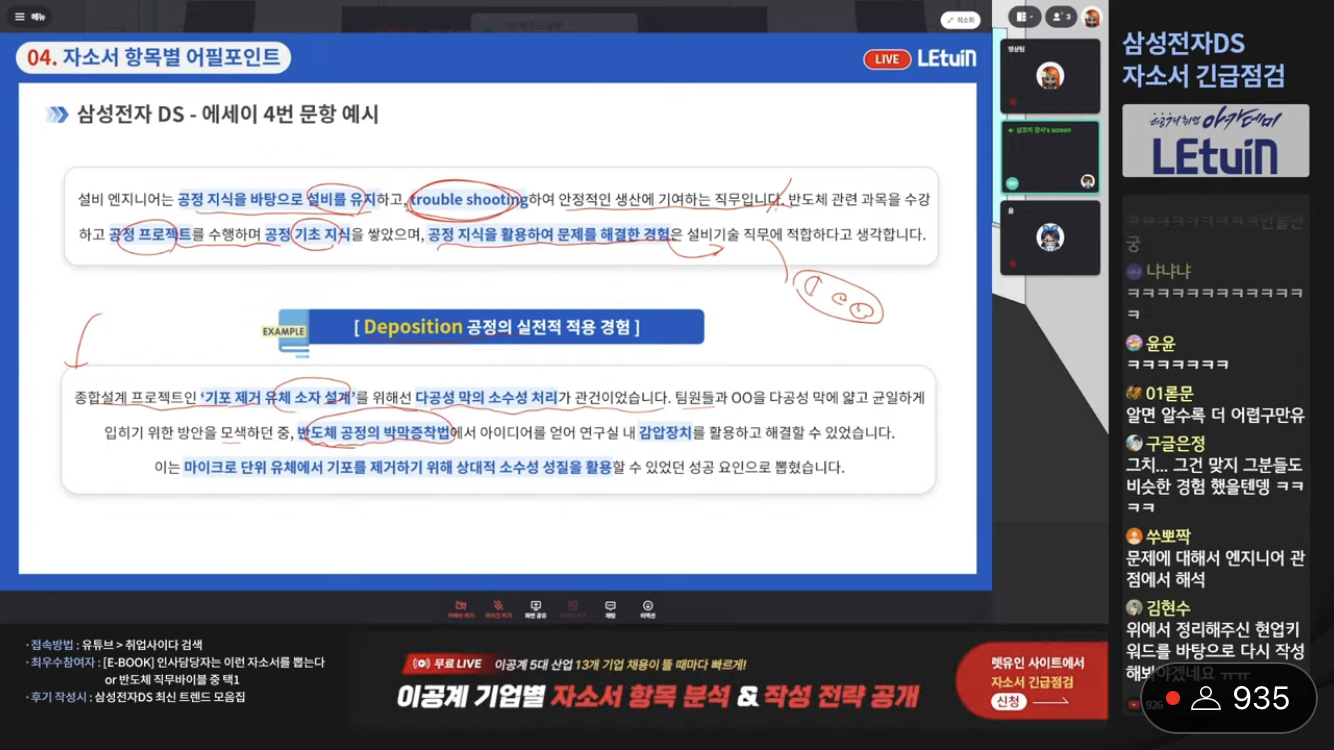
Task: Click the red muted-mic icon on 영상팀 tile
Action: [1012, 102]
